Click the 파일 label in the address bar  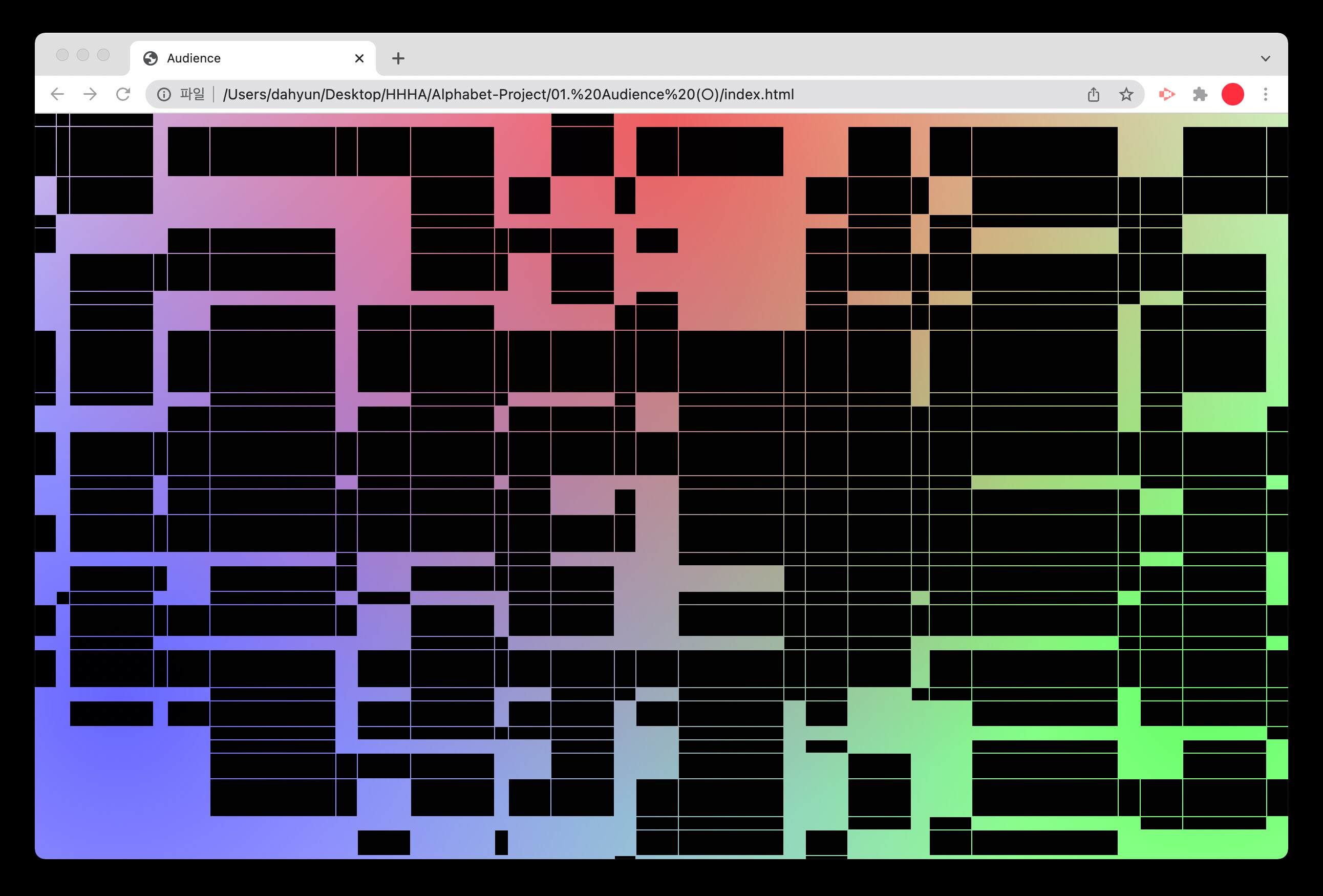192,95
